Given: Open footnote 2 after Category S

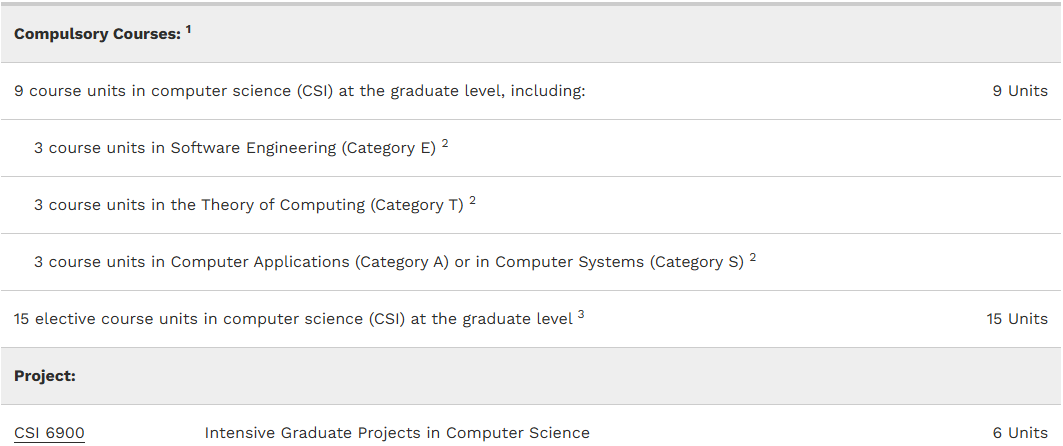Looking at the screenshot, I should tap(752, 257).
